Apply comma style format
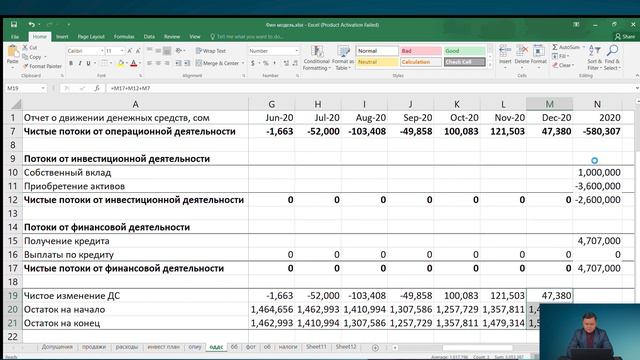The image size is (640, 360). [x=275, y=63]
